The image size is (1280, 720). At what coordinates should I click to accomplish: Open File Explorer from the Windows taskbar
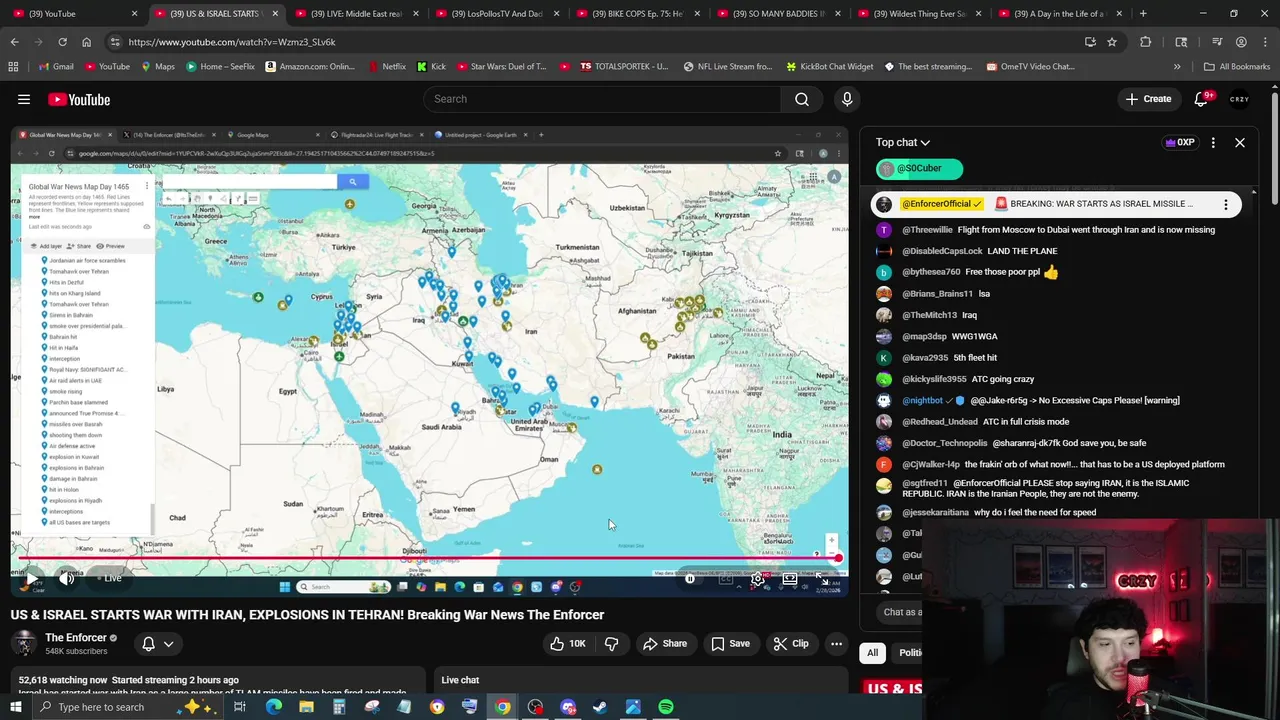pos(306,707)
